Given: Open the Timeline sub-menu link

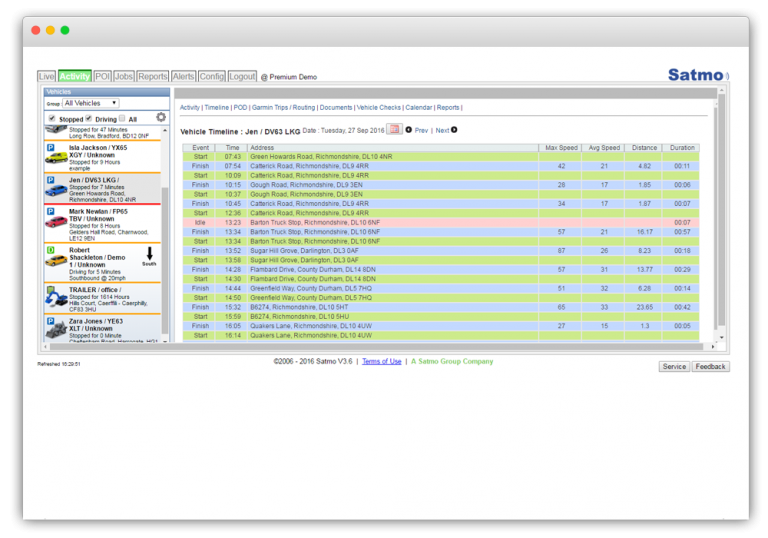Looking at the screenshot, I should (x=216, y=107).
